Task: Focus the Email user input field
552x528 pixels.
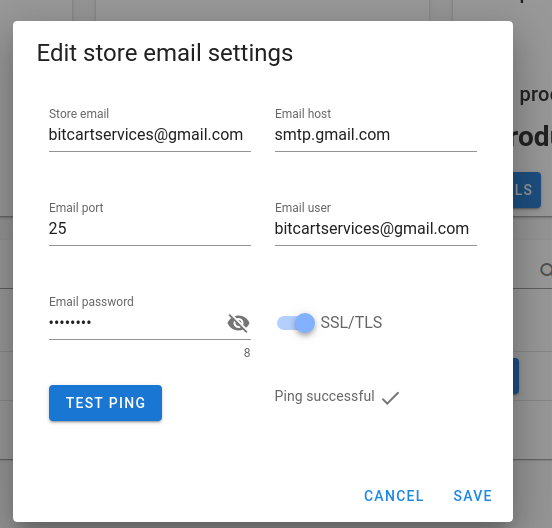Action: (376, 229)
